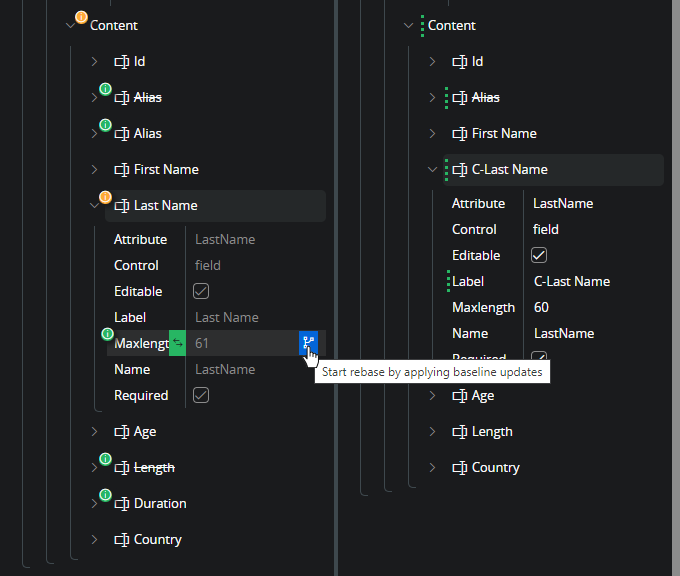Viewport: 680px width, 576px height.
Task: Click the Label value field reading C-Last Name
Action: [572, 281]
